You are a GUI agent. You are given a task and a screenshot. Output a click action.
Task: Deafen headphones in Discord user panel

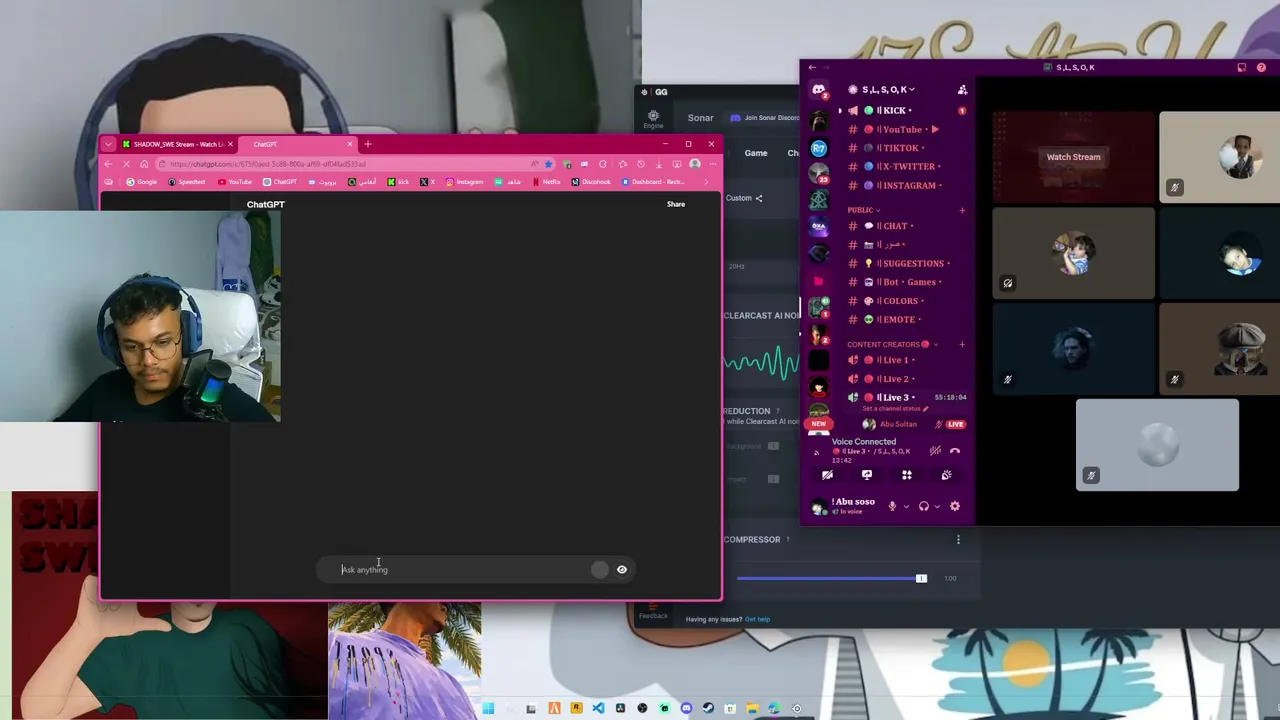923,506
